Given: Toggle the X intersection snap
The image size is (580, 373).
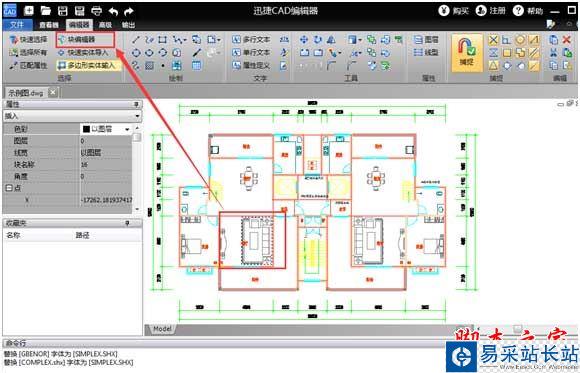Looking at the screenshot, I should click(493, 40).
